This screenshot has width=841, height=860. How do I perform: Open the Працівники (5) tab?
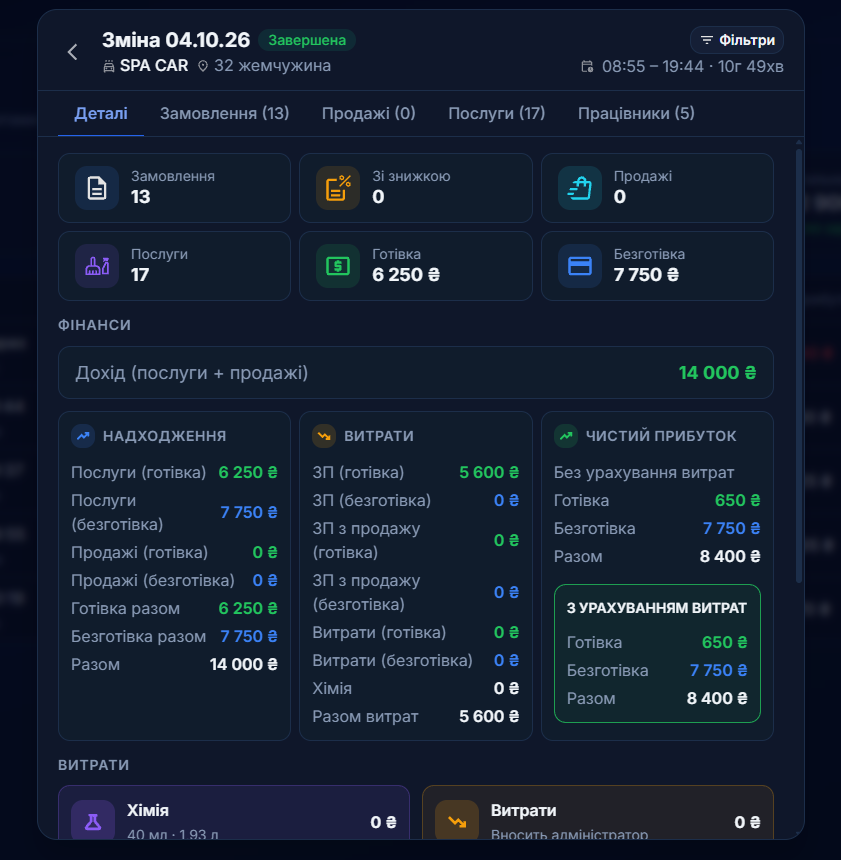(636, 114)
